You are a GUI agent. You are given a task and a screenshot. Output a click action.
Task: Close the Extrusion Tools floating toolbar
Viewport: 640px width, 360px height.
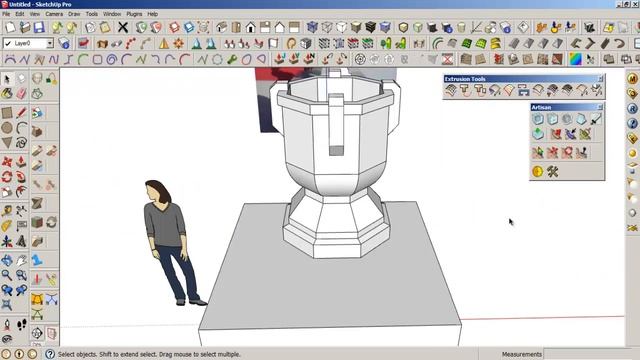pyautogui.click(x=600, y=78)
